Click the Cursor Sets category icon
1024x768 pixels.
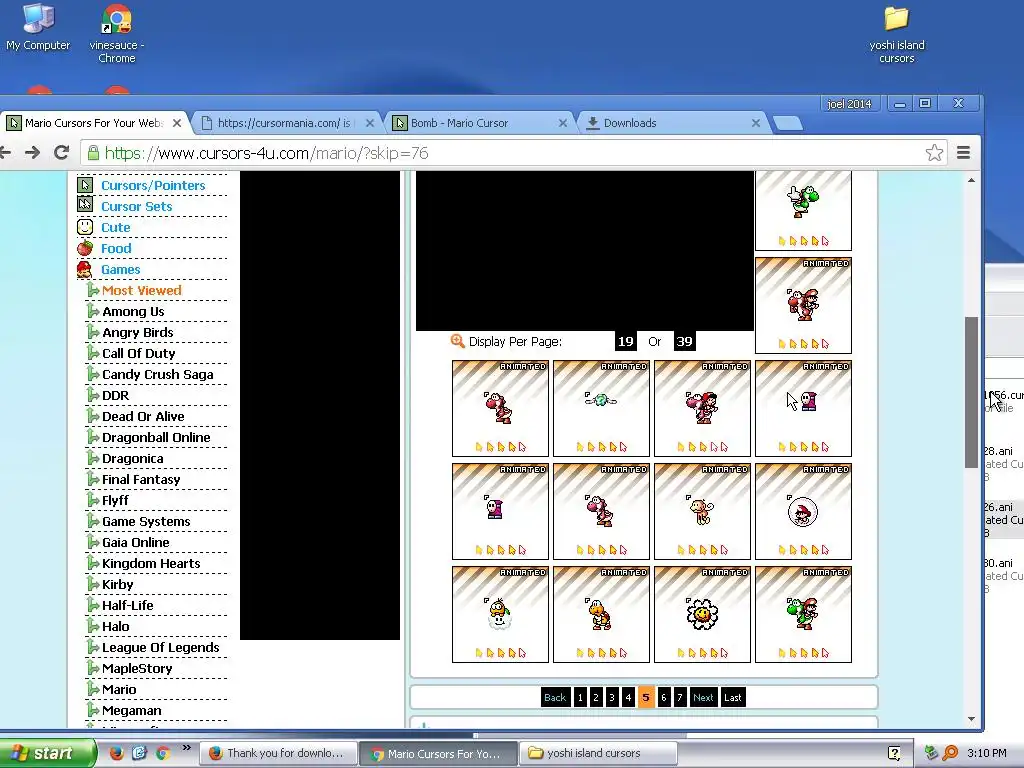point(85,205)
